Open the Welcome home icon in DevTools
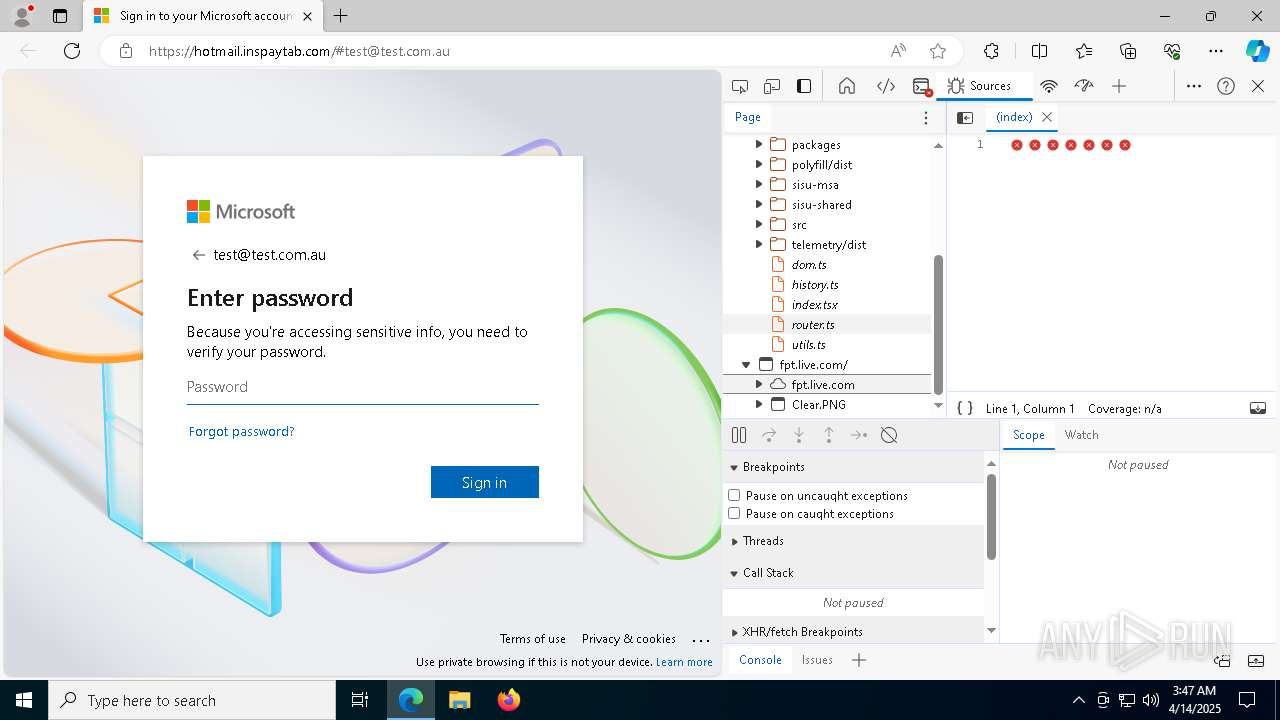This screenshot has height=720, width=1280. (847, 86)
